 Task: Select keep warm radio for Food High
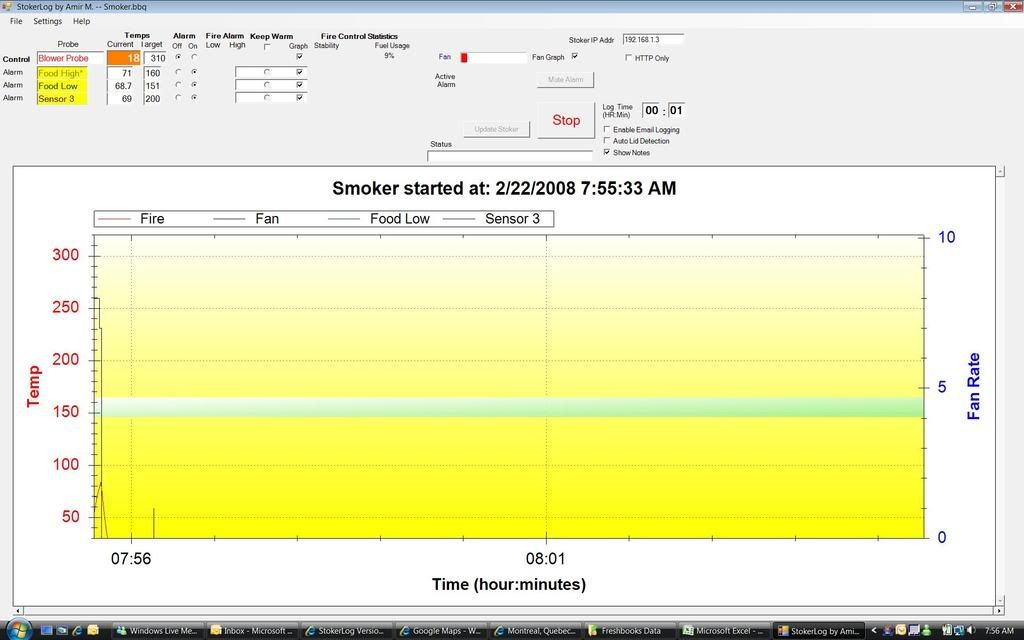tap(267, 72)
